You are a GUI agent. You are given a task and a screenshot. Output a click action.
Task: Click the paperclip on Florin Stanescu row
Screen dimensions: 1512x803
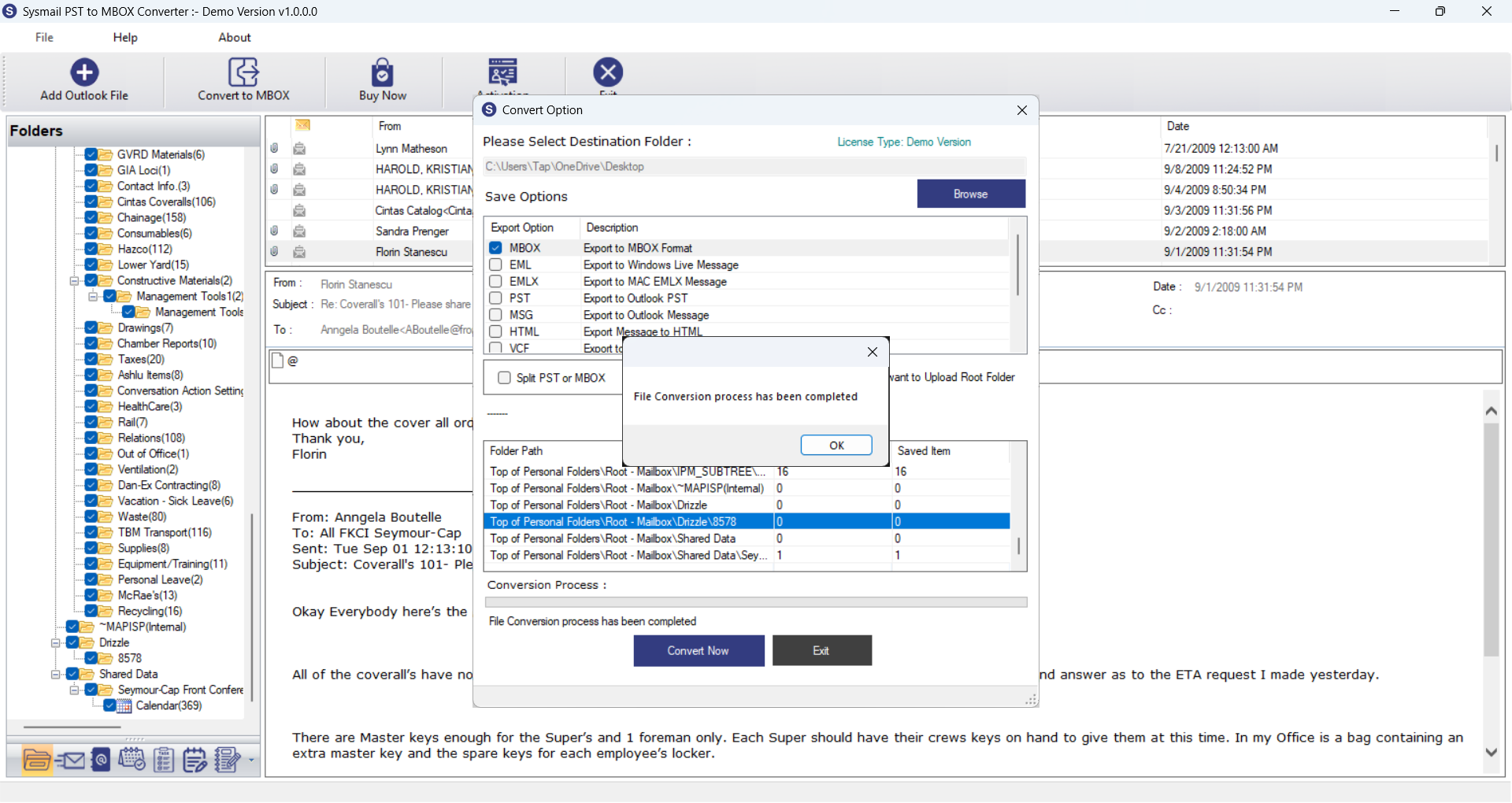click(x=274, y=251)
